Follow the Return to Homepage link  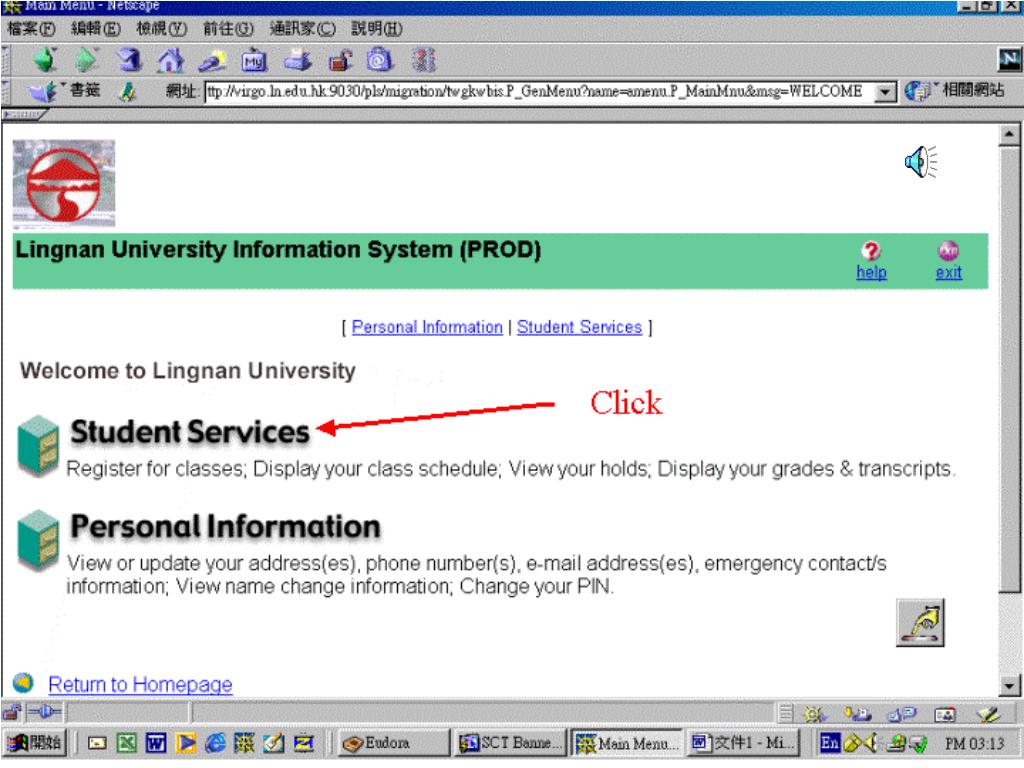140,684
